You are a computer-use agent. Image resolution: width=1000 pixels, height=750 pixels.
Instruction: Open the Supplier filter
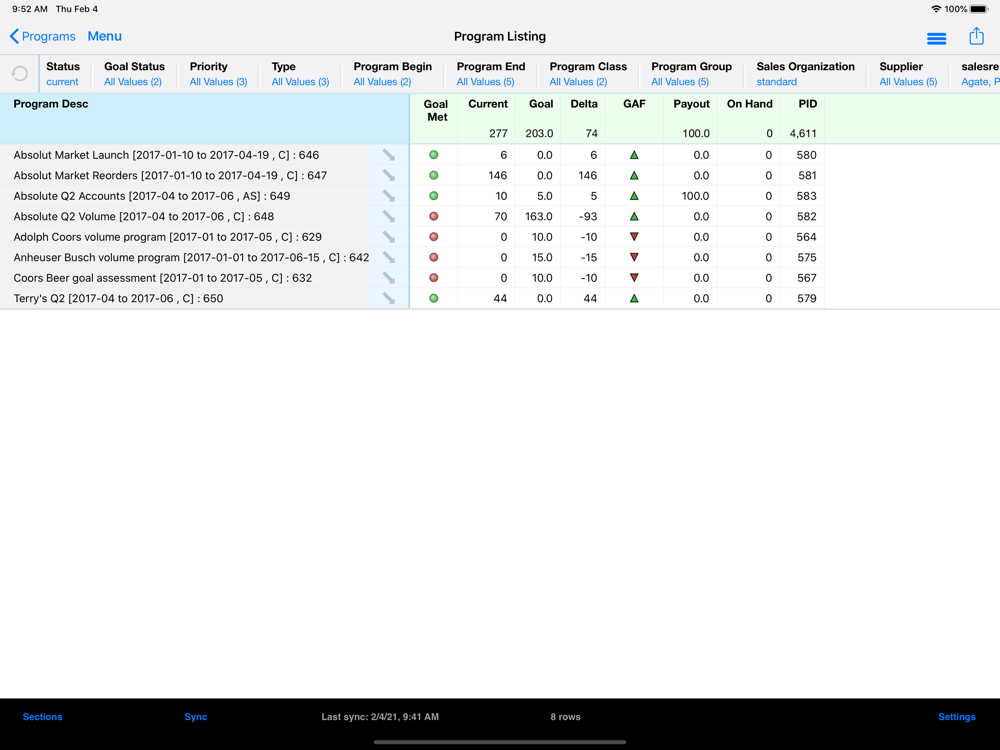(908, 74)
